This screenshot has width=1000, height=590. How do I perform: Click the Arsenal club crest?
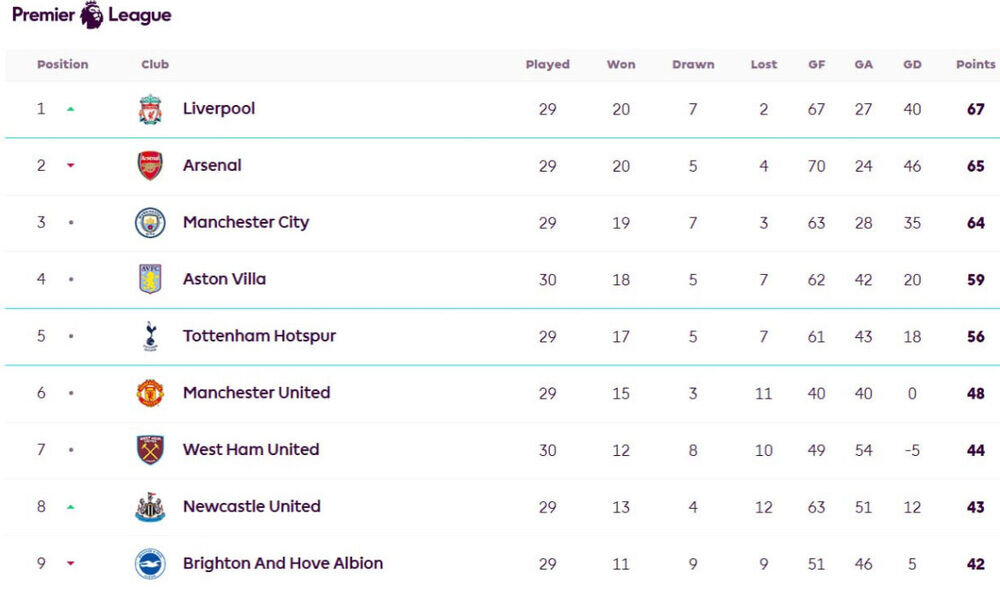(151, 166)
